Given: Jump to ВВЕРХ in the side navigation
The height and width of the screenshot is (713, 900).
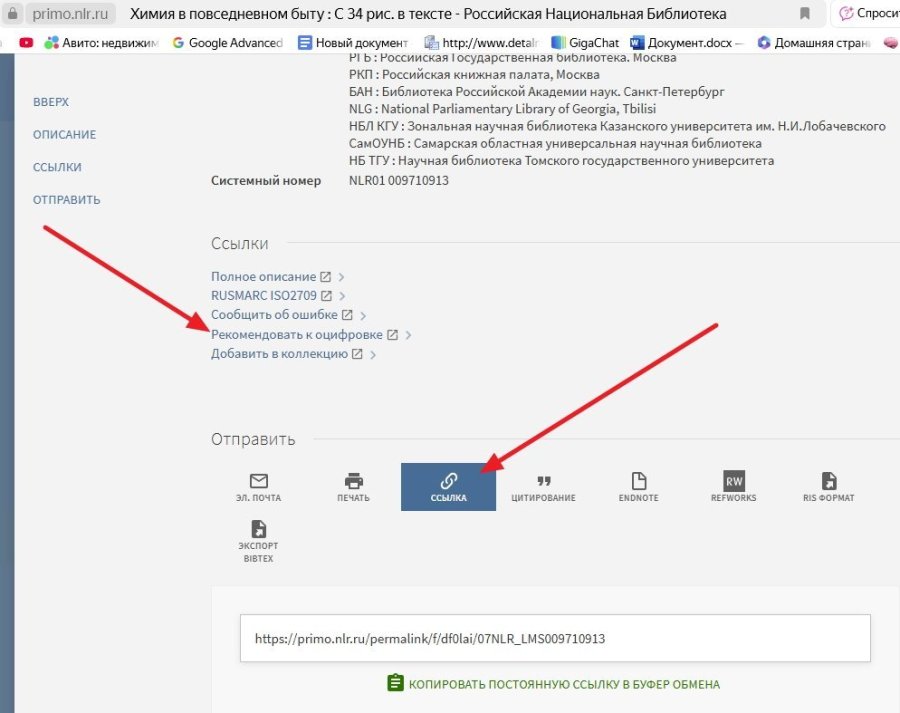Looking at the screenshot, I should 51,102.
